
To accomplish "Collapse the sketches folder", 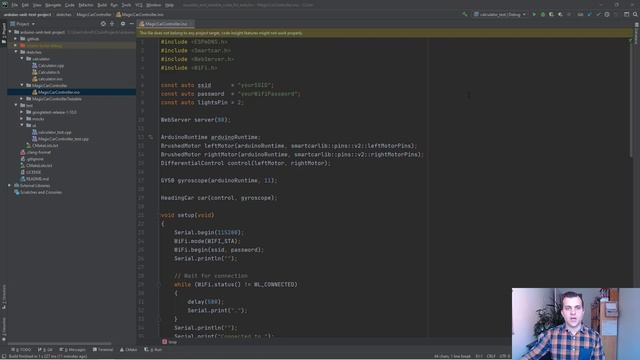I will click(x=16, y=52).
